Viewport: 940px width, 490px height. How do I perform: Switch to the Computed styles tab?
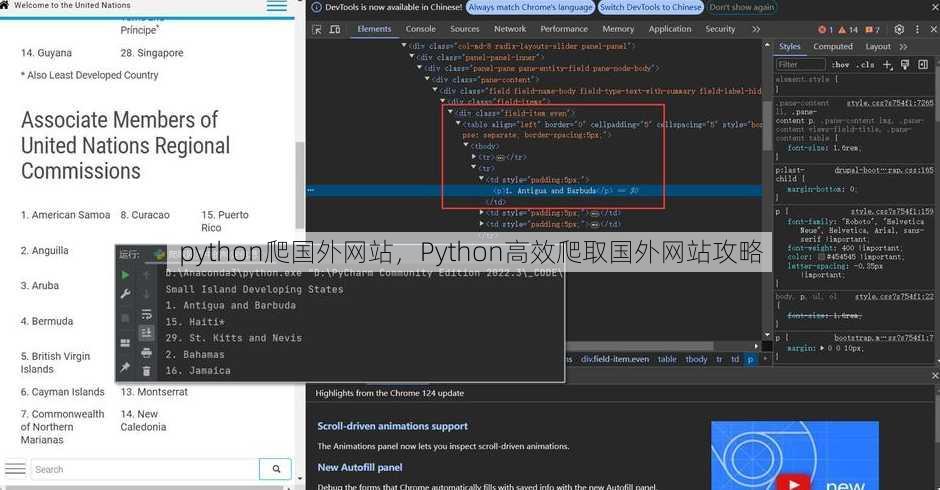(833, 47)
